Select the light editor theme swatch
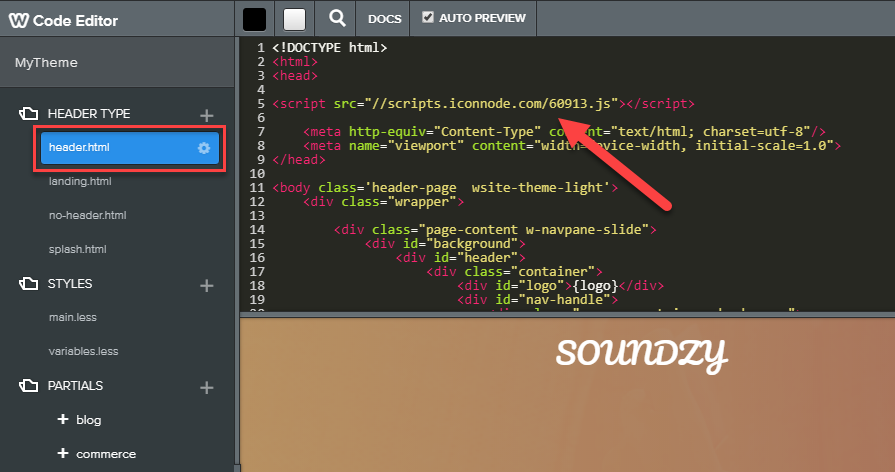 (295, 19)
